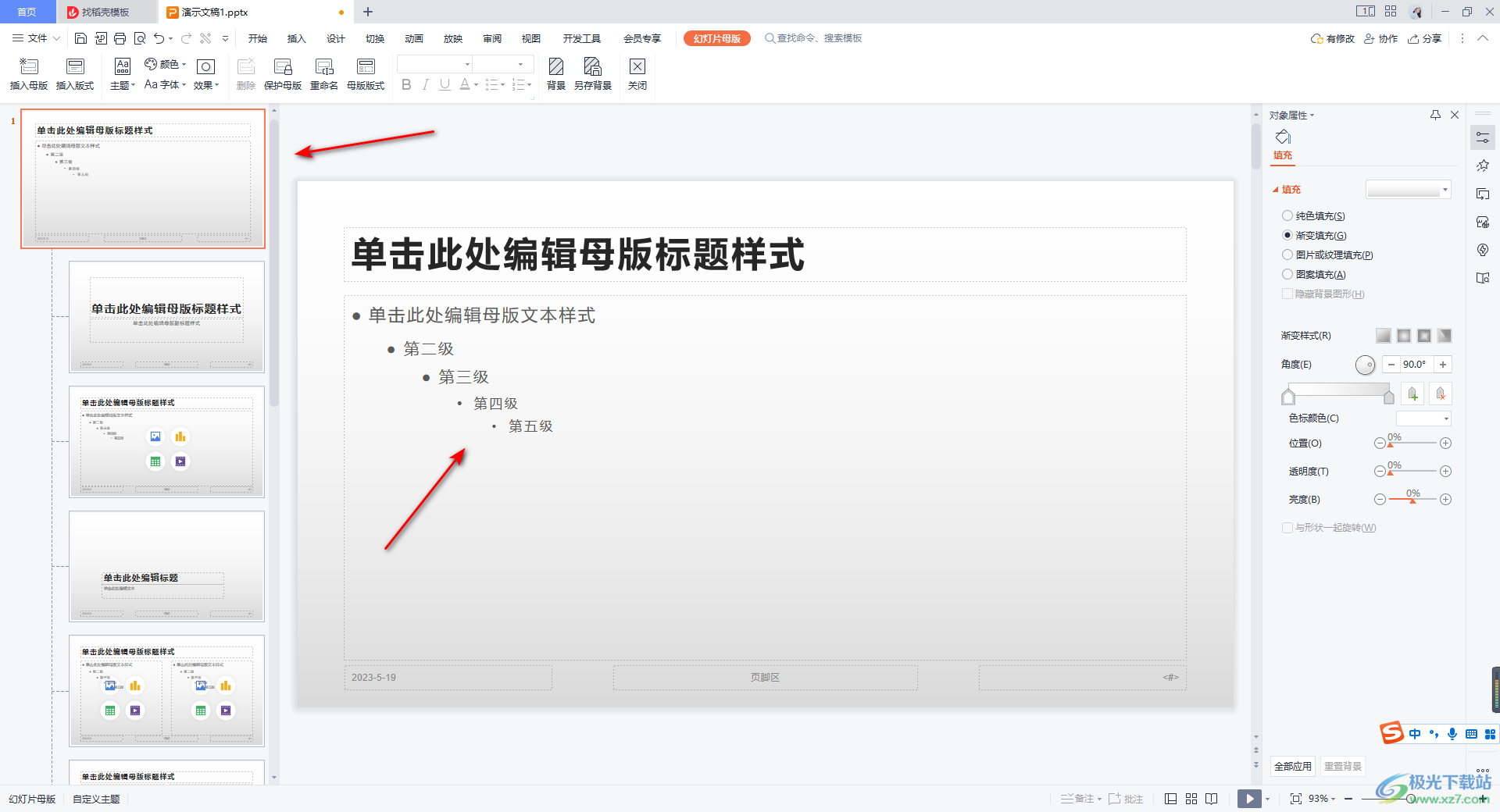Viewport: 1500px width, 812px height.
Task: Start slideshow play button in status bar
Action: [1249, 799]
